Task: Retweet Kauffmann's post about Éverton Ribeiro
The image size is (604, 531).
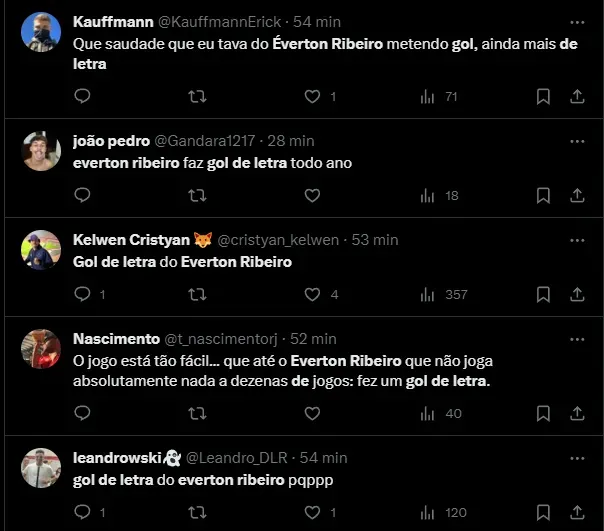Action: pos(198,96)
